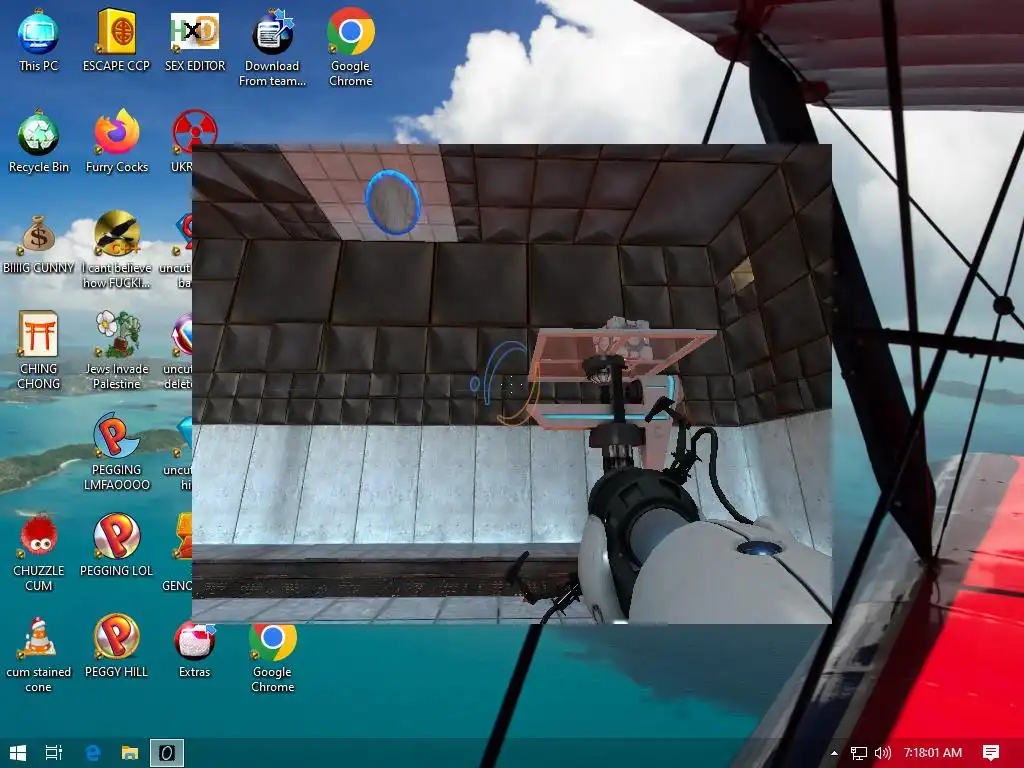The width and height of the screenshot is (1024, 768).
Task: Select the red radiation symbol desktop icon
Action: click(194, 131)
